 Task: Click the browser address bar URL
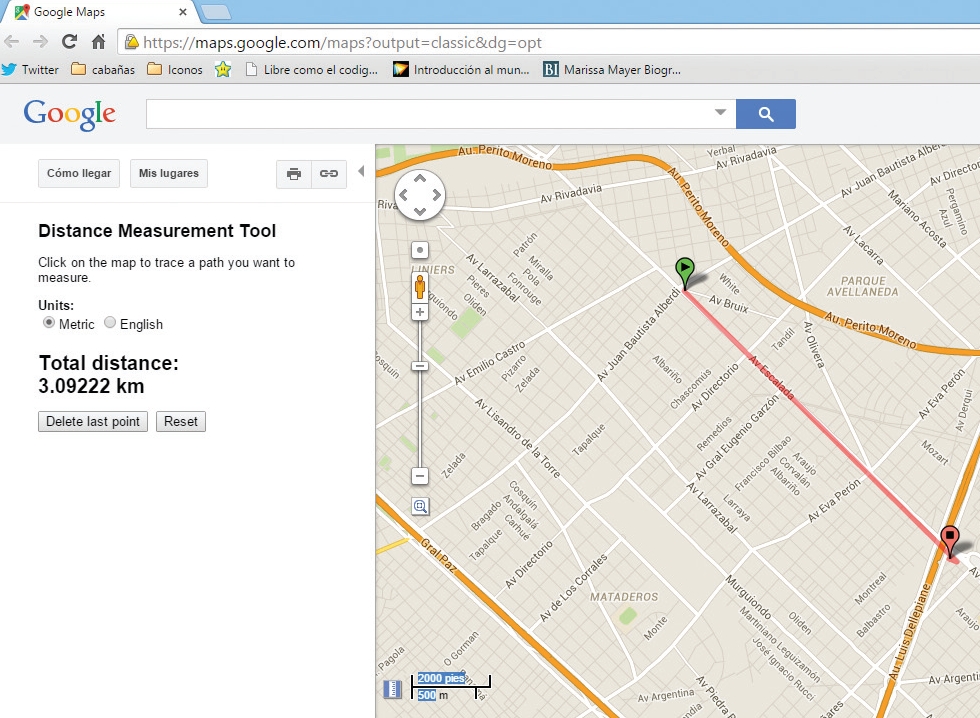pos(342,42)
